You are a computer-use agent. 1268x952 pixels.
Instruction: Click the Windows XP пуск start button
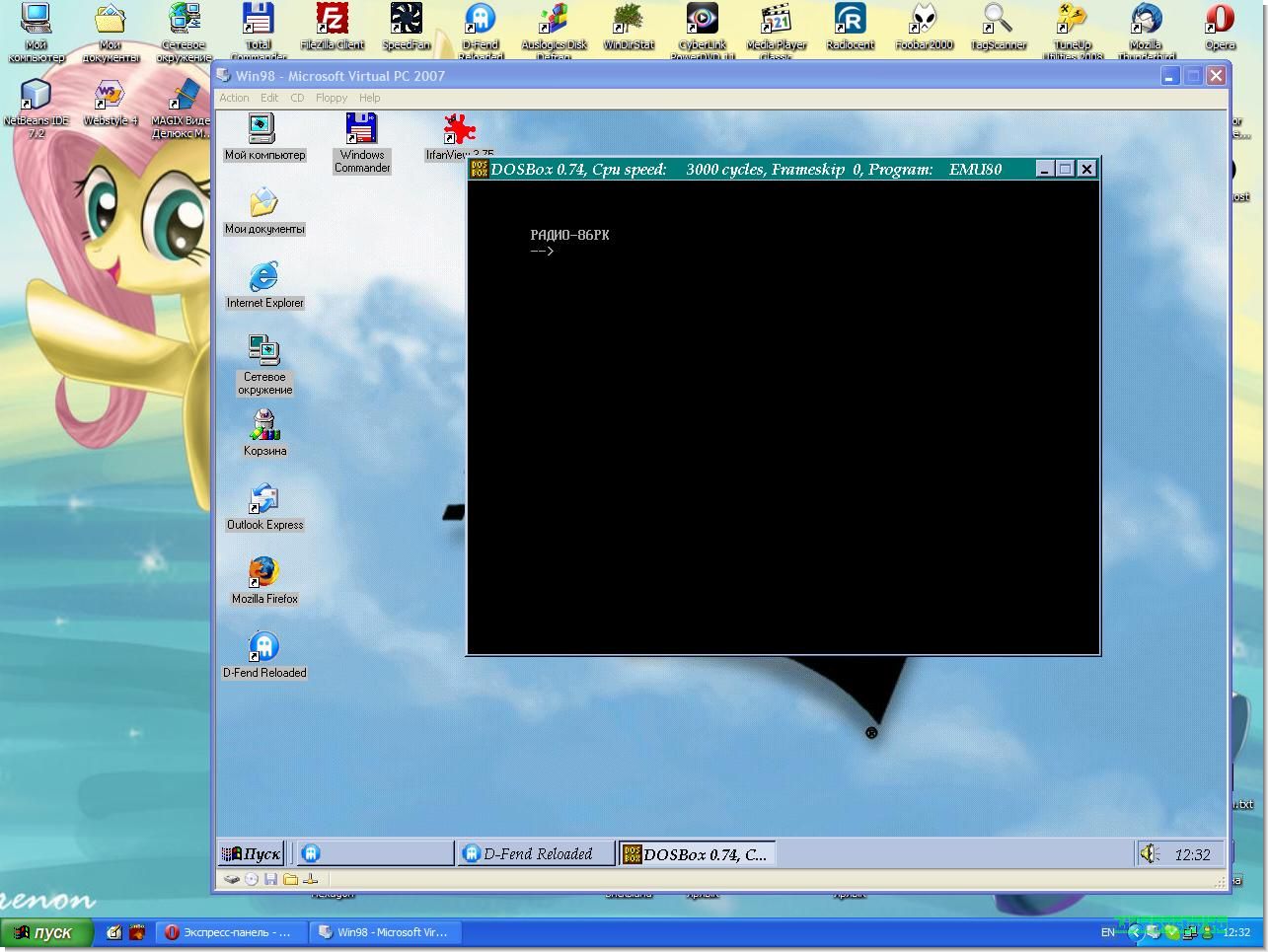pyautogui.click(x=47, y=932)
